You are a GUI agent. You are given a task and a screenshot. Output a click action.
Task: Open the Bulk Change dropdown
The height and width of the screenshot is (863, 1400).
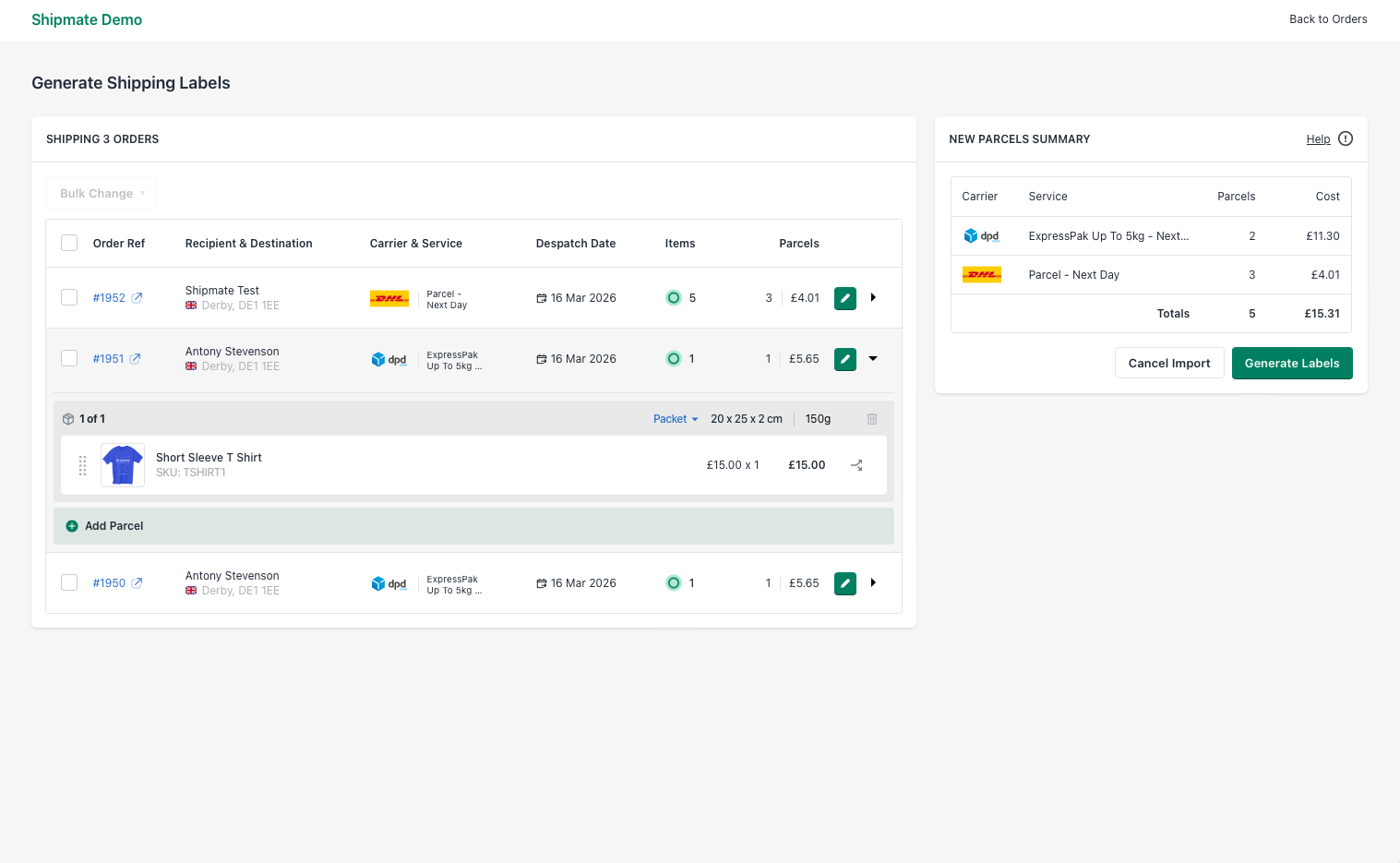[x=102, y=193]
